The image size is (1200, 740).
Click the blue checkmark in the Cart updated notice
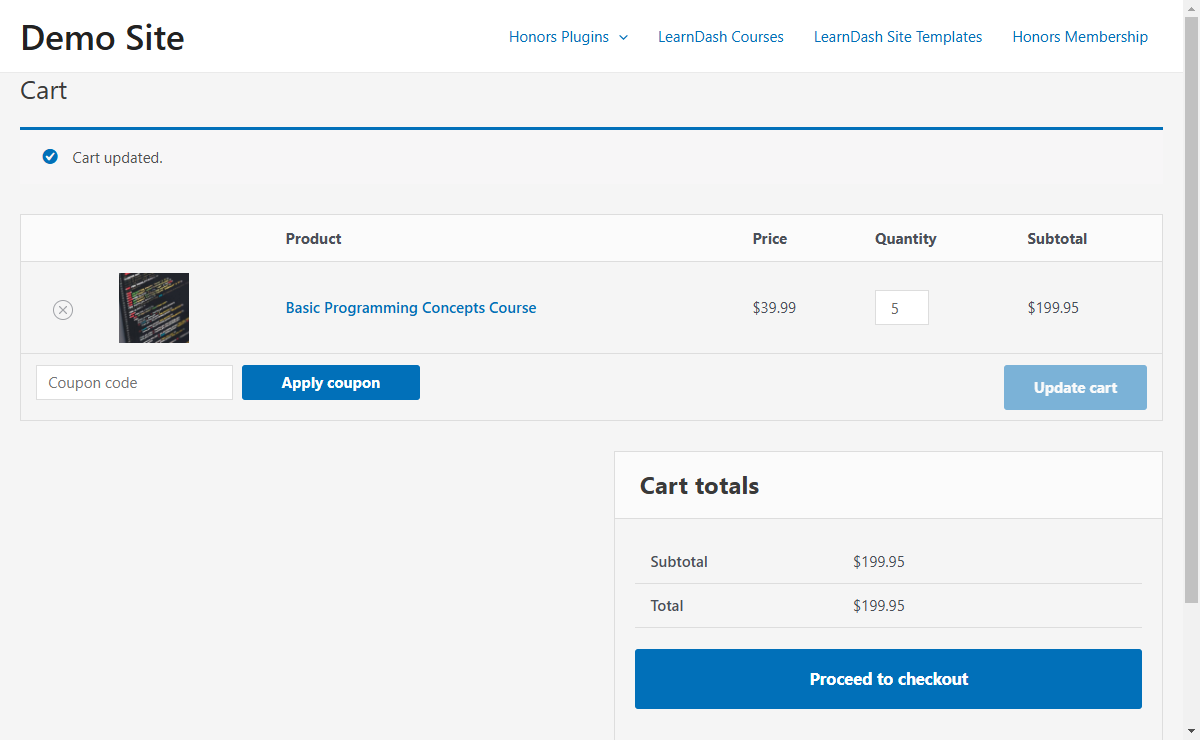pos(50,157)
